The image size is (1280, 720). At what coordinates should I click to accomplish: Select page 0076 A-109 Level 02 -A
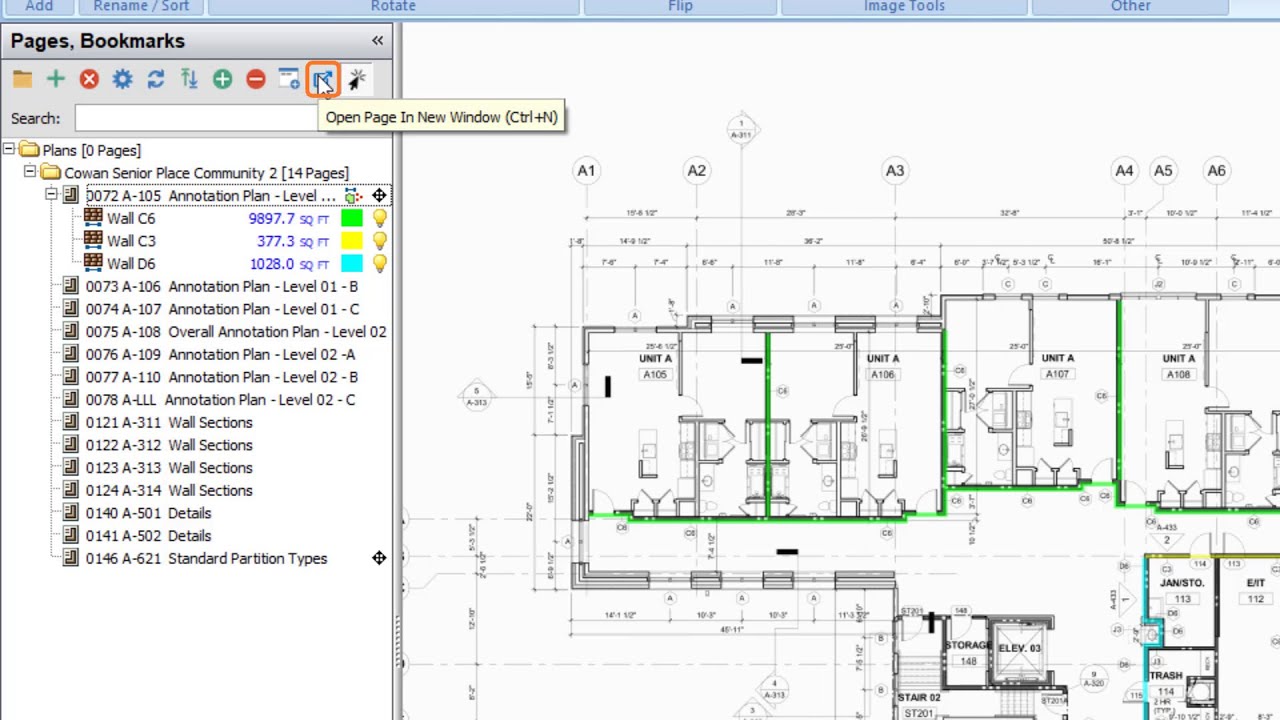pos(220,354)
